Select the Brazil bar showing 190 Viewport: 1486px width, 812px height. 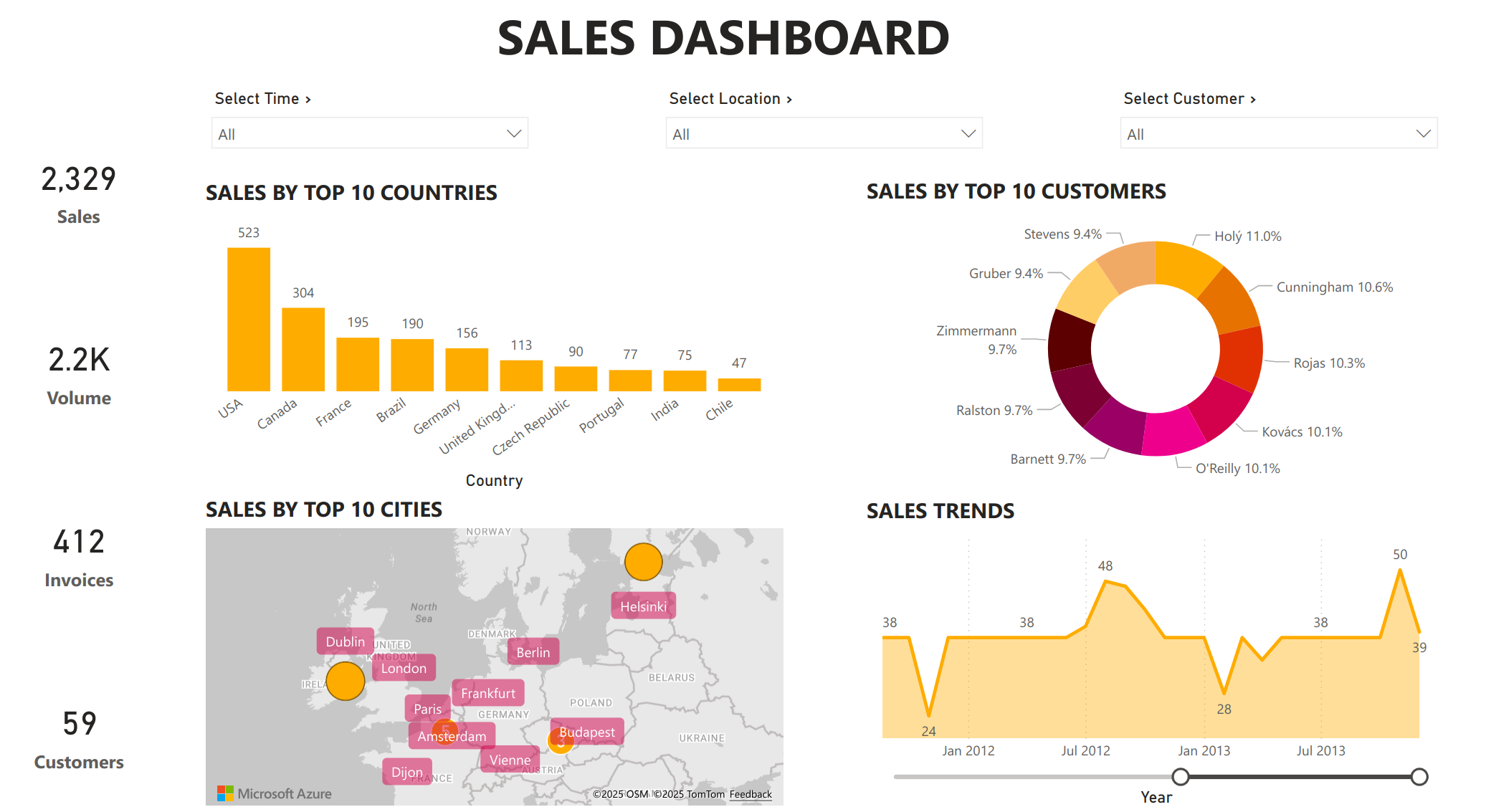412,365
